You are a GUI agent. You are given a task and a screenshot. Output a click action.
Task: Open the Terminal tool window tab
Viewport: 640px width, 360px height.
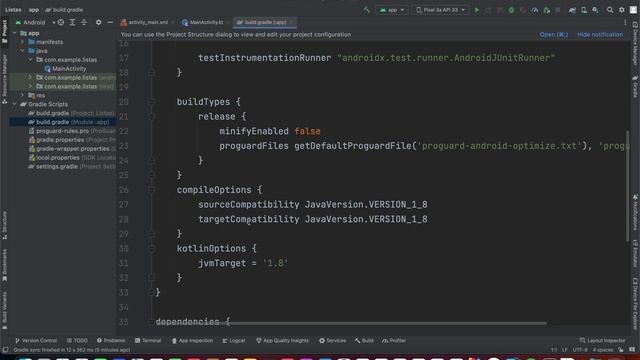click(148, 340)
